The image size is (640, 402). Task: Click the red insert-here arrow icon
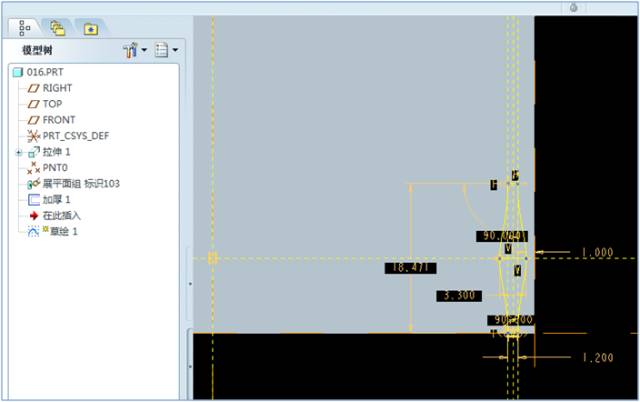pos(34,216)
